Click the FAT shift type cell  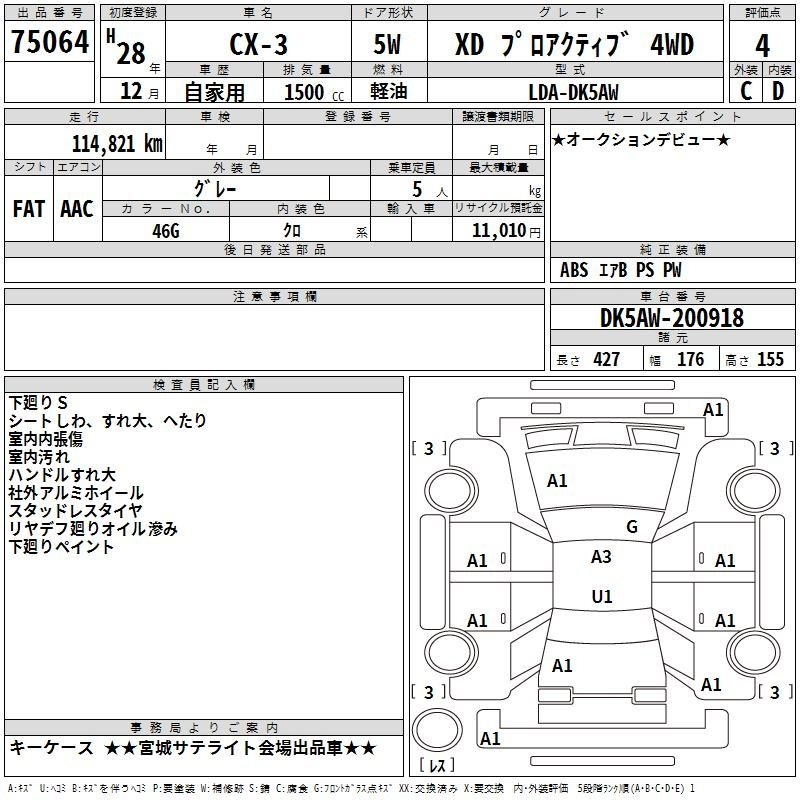(x=28, y=208)
